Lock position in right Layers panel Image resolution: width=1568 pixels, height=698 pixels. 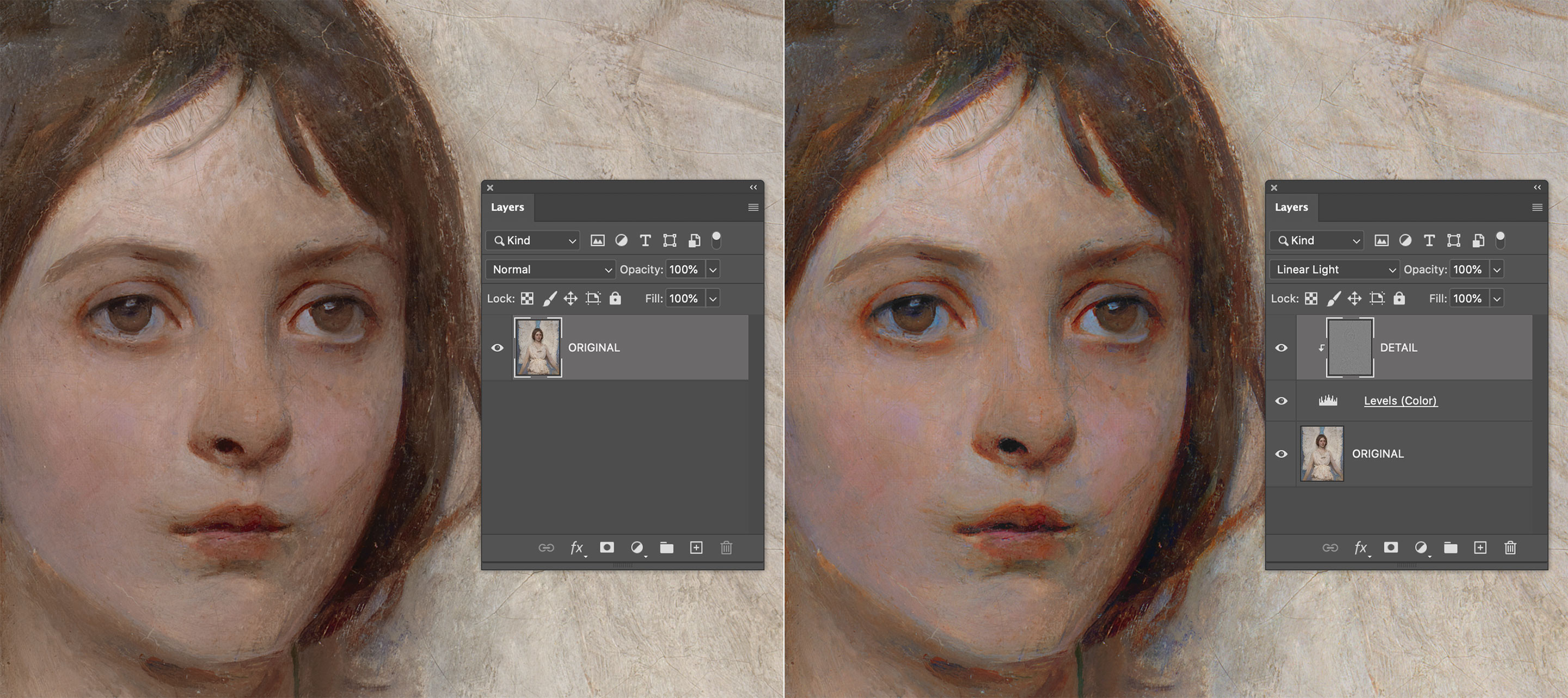(1355, 298)
